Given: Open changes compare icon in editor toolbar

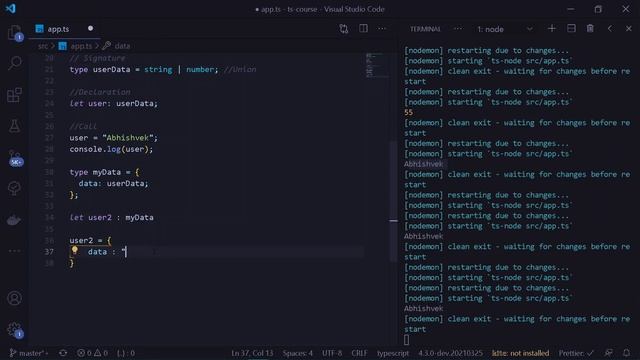Looking at the screenshot, I should point(344,29).
